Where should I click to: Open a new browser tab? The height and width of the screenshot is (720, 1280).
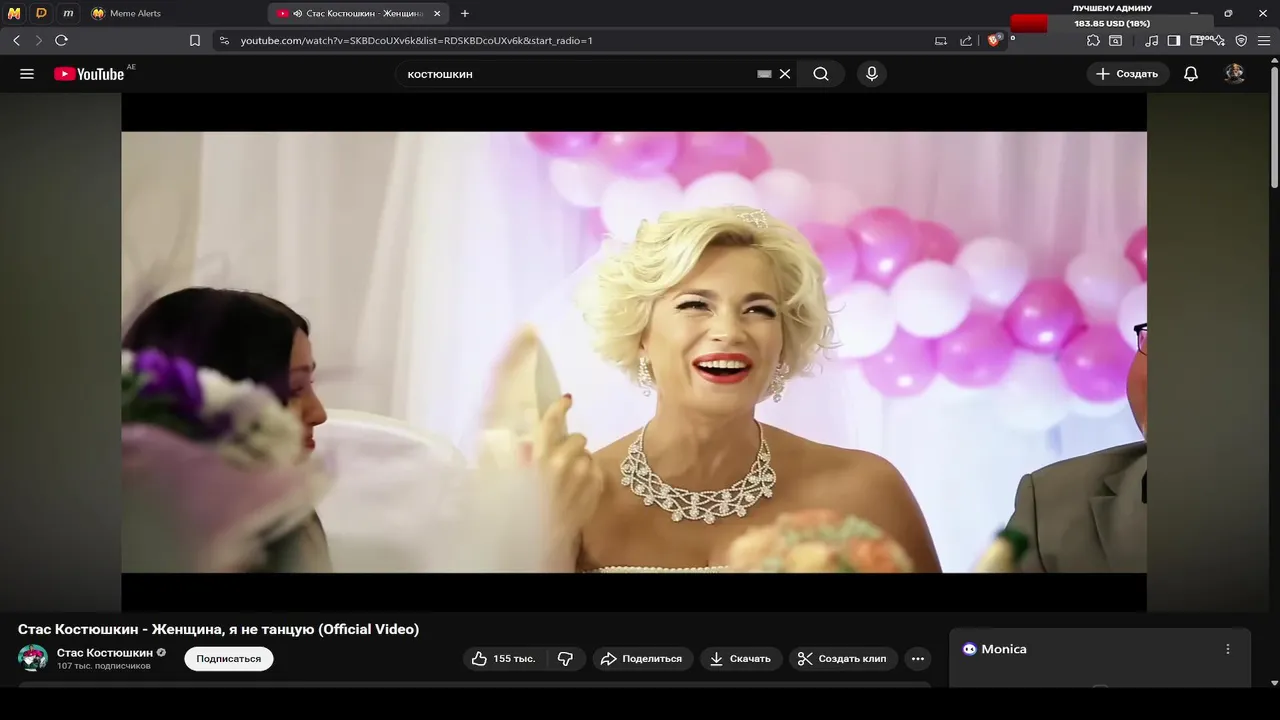pyautogui.click(x=465, y=14)
